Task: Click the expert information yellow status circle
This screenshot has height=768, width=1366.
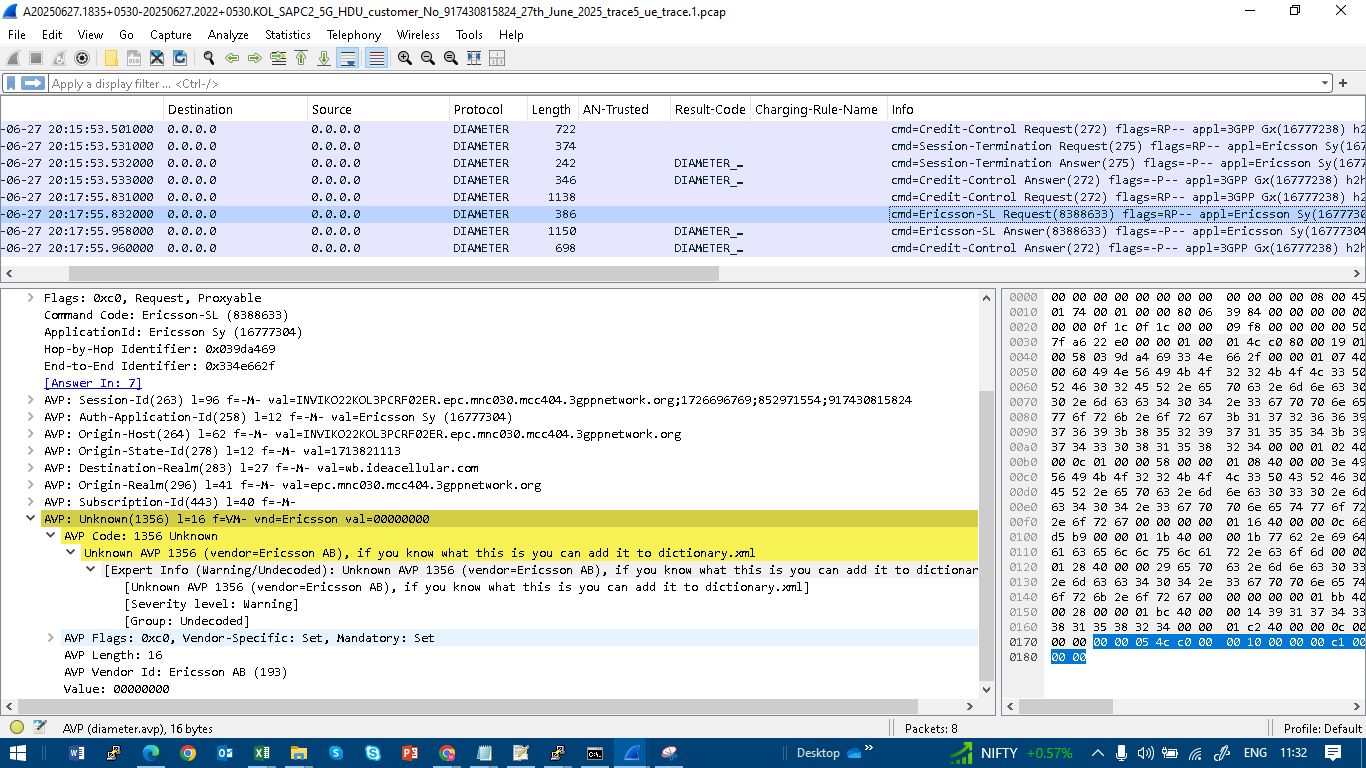Action: point(17,728)
